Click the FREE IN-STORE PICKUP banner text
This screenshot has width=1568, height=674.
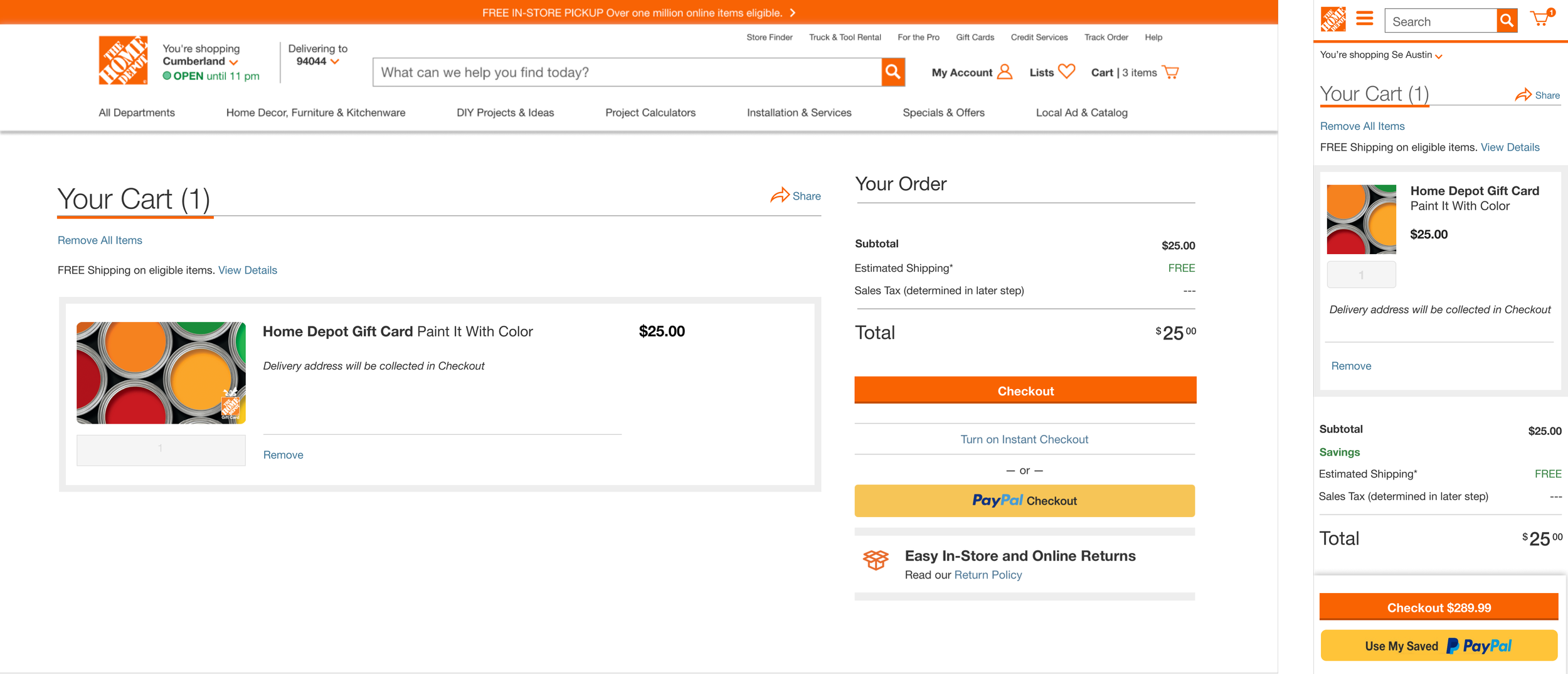632,13
